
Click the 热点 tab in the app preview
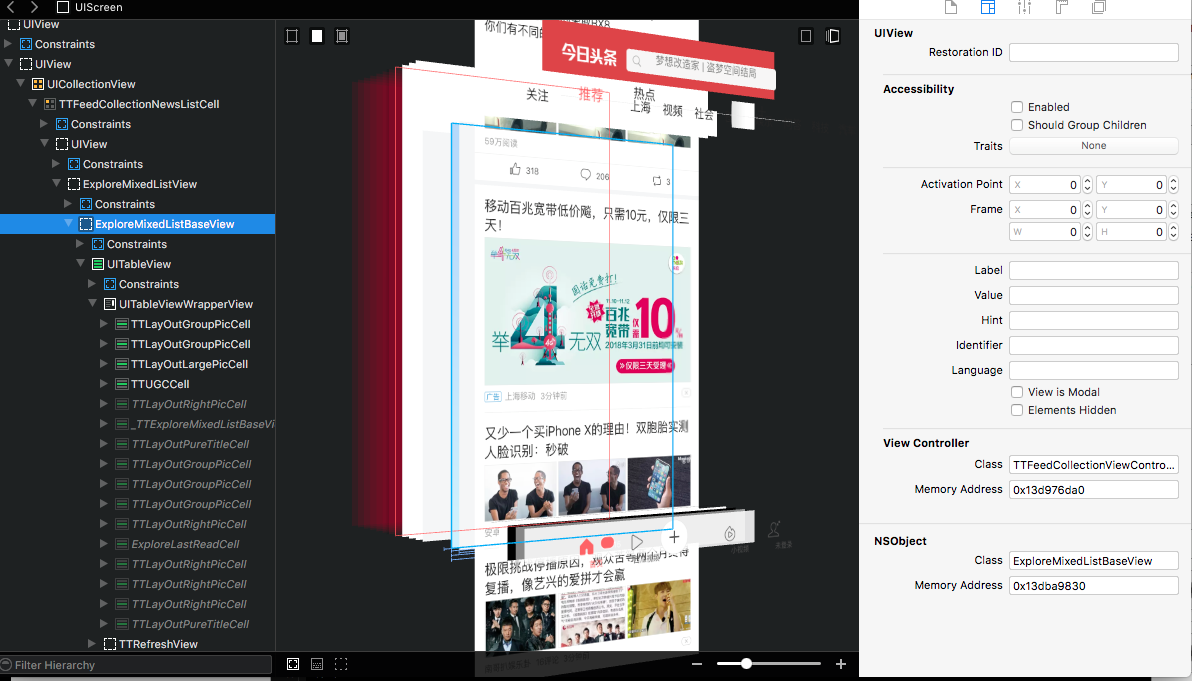[x=644, y=94]
